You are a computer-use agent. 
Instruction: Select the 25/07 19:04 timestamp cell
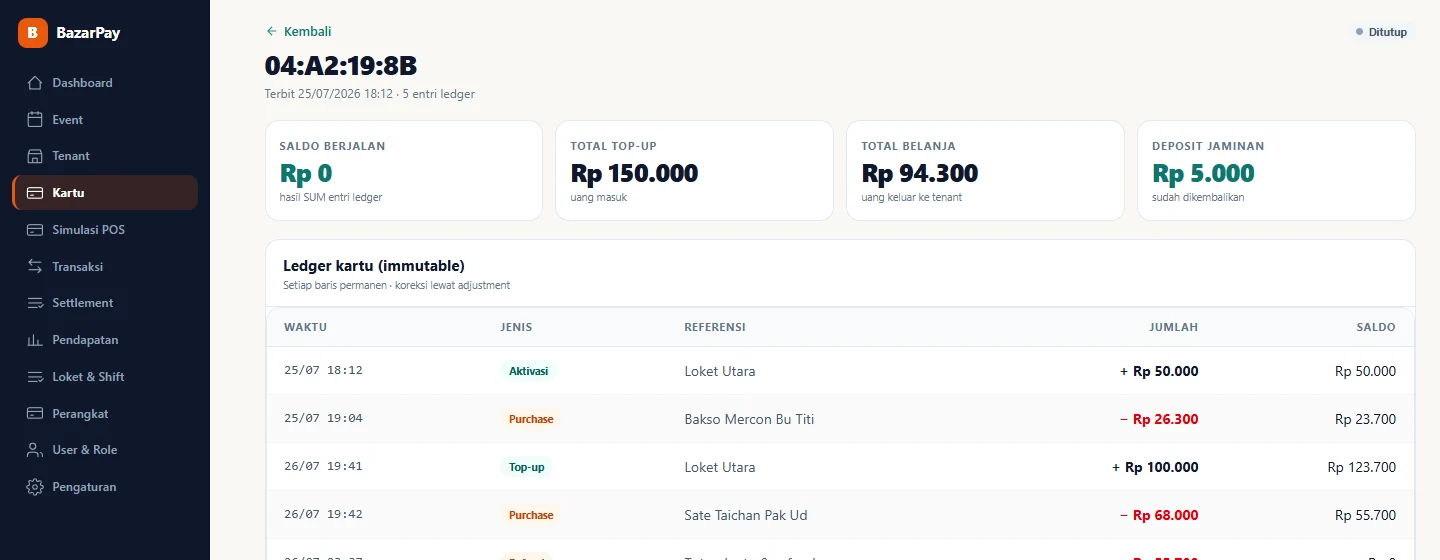click(x=323, y=419)
